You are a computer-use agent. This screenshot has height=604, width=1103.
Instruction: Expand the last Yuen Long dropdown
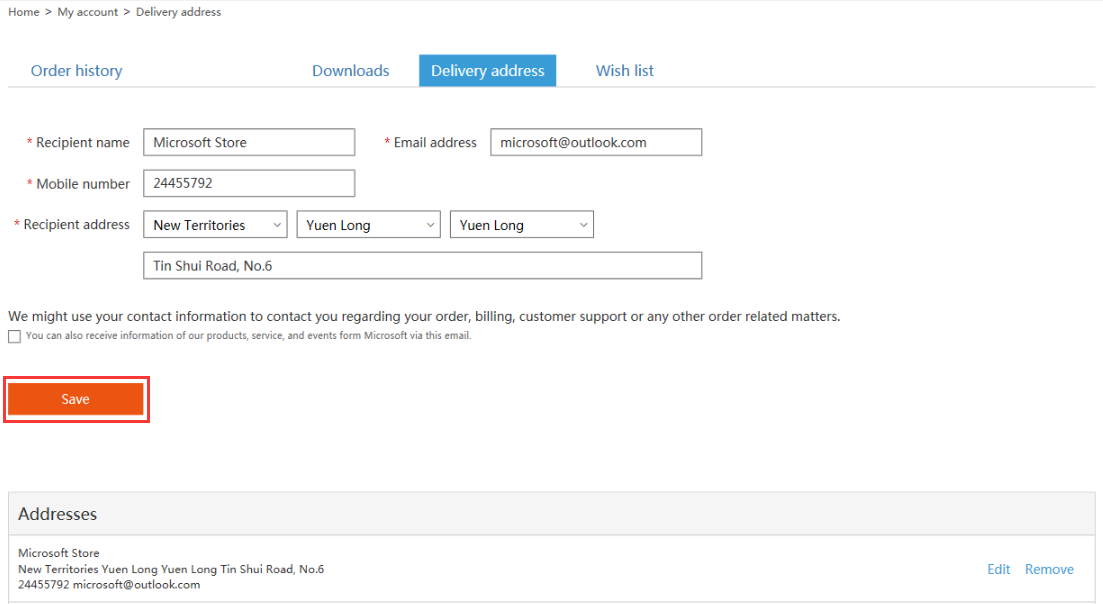click(x=522, y=224)
